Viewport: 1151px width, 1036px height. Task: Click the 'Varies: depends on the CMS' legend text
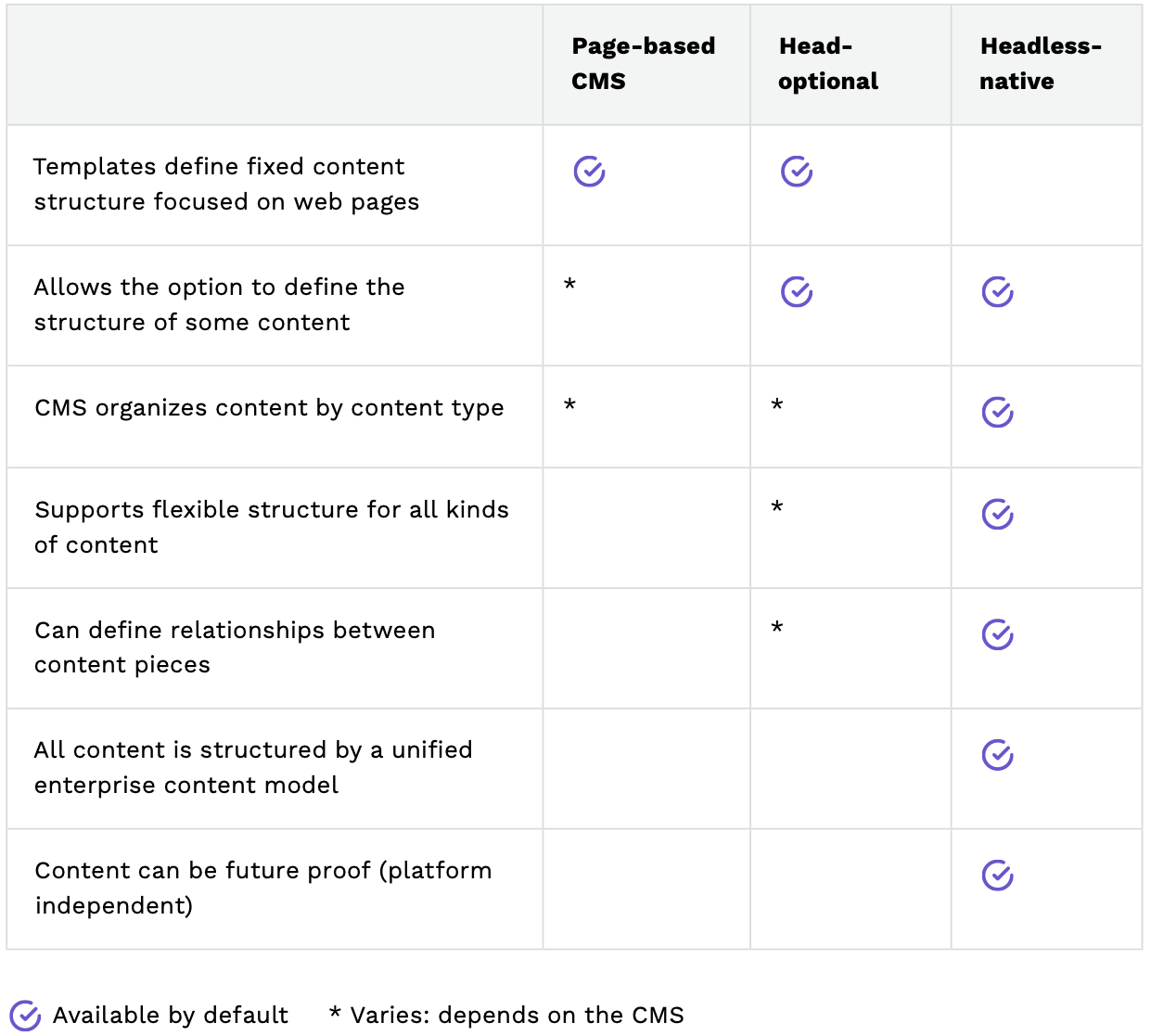[x=516, y=1016]
